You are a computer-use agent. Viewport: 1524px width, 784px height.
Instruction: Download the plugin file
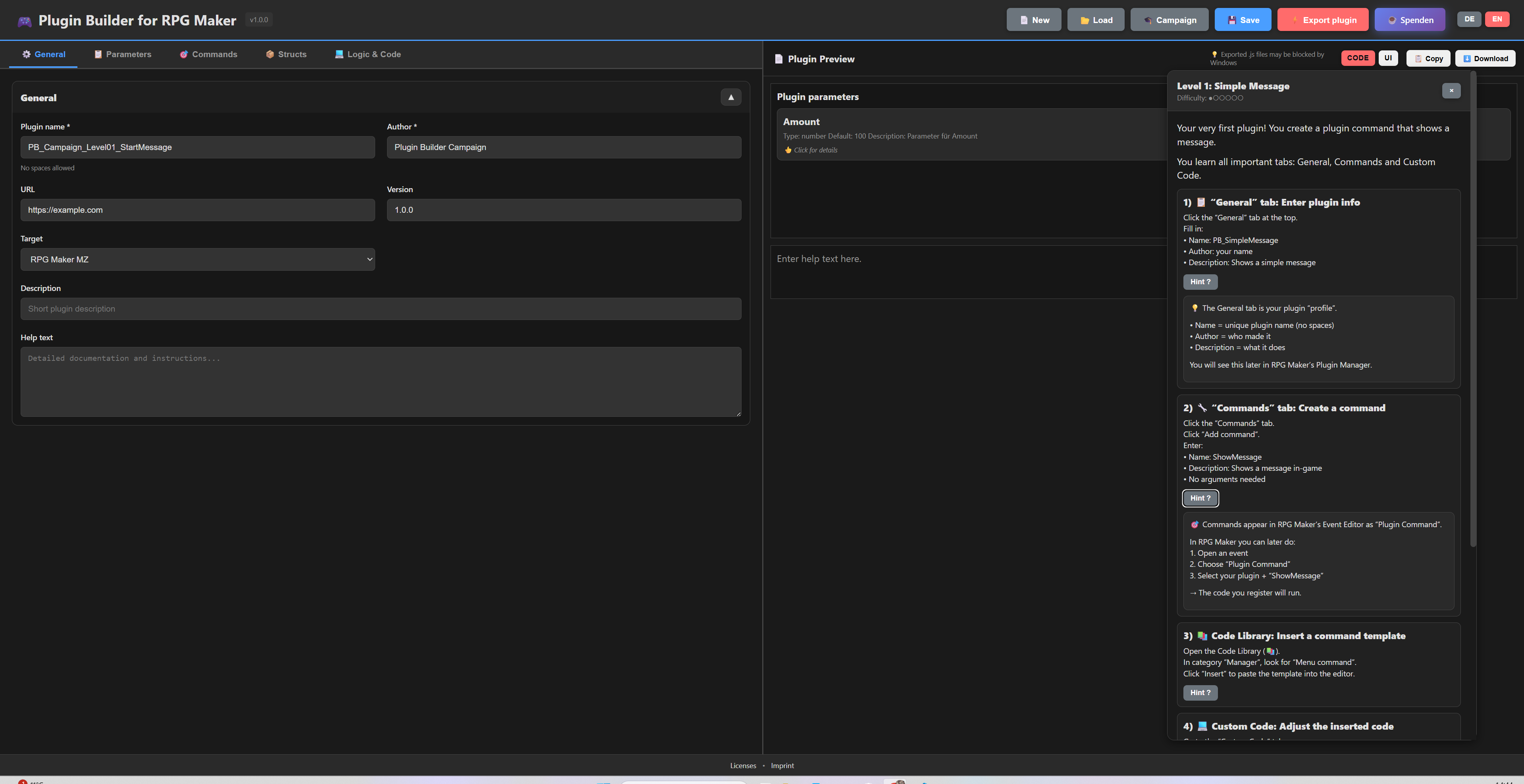click(1485, 59)
